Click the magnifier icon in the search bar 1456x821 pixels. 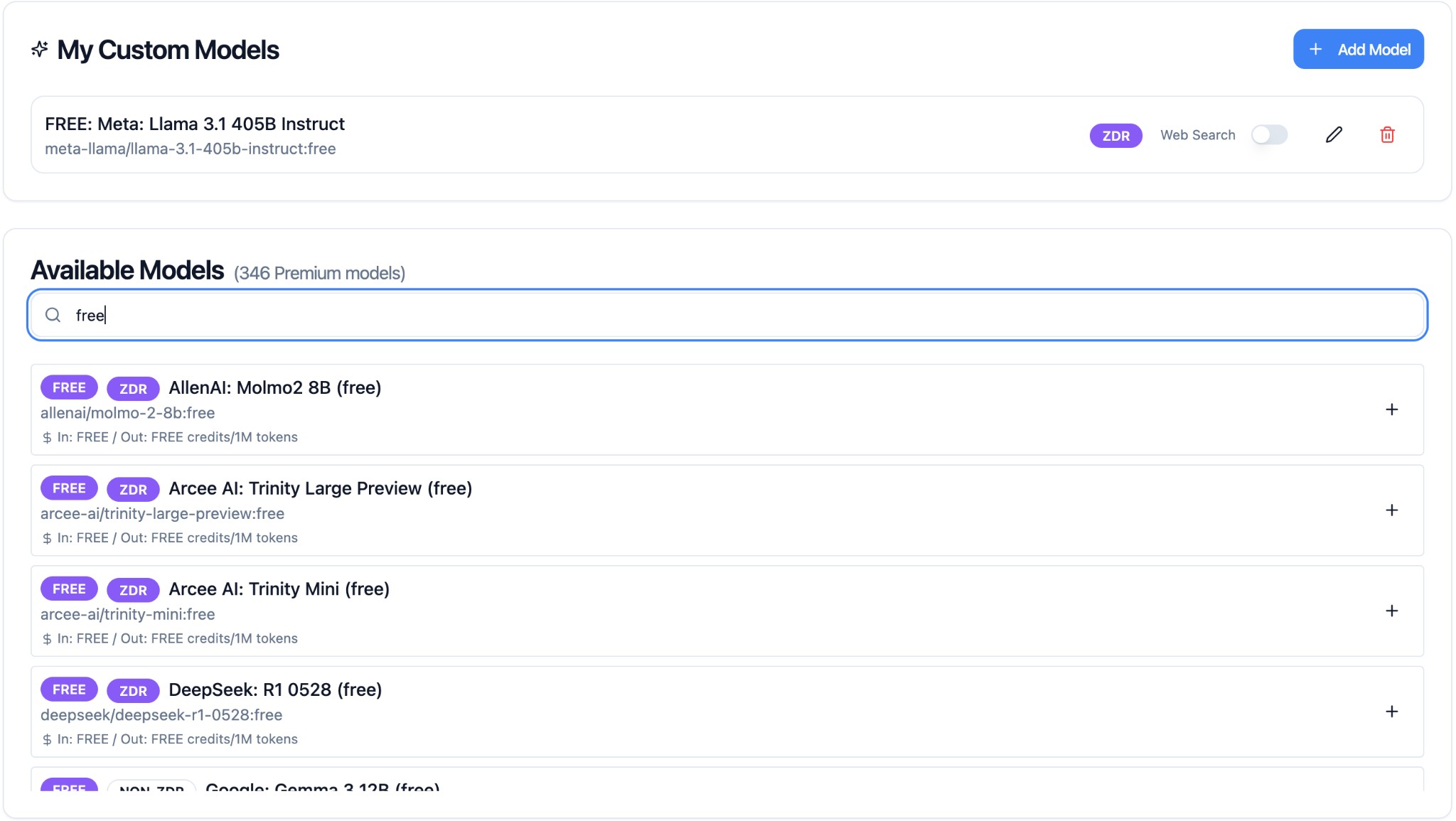(x=53, y=314)
